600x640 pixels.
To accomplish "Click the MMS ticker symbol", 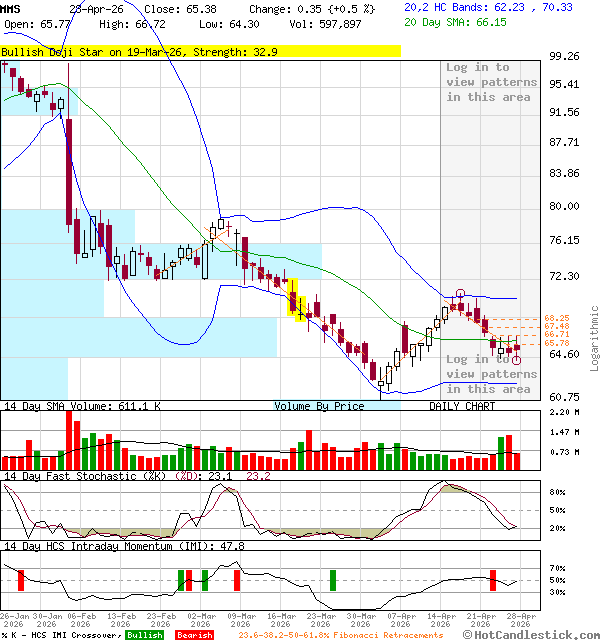I will [12, 8].
